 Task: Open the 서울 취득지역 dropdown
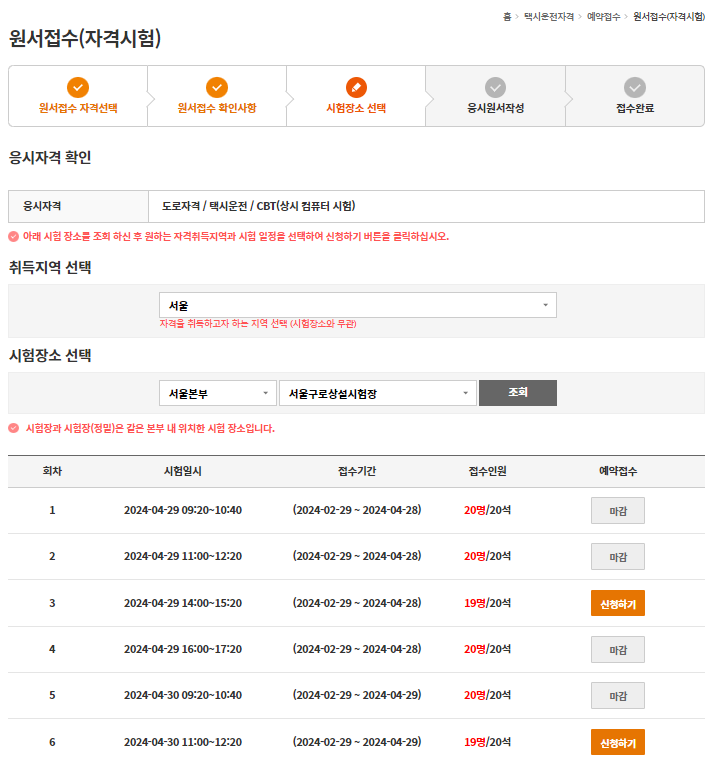tap(358, 305)
